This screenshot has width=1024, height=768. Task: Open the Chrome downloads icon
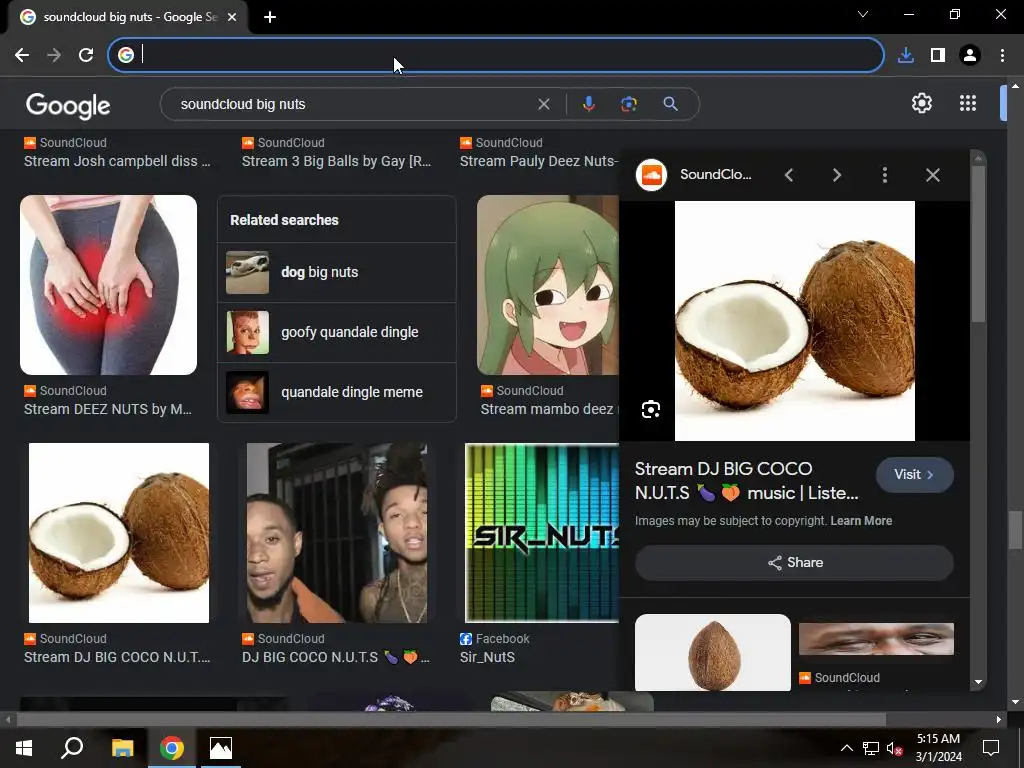[x=906, y=55]
